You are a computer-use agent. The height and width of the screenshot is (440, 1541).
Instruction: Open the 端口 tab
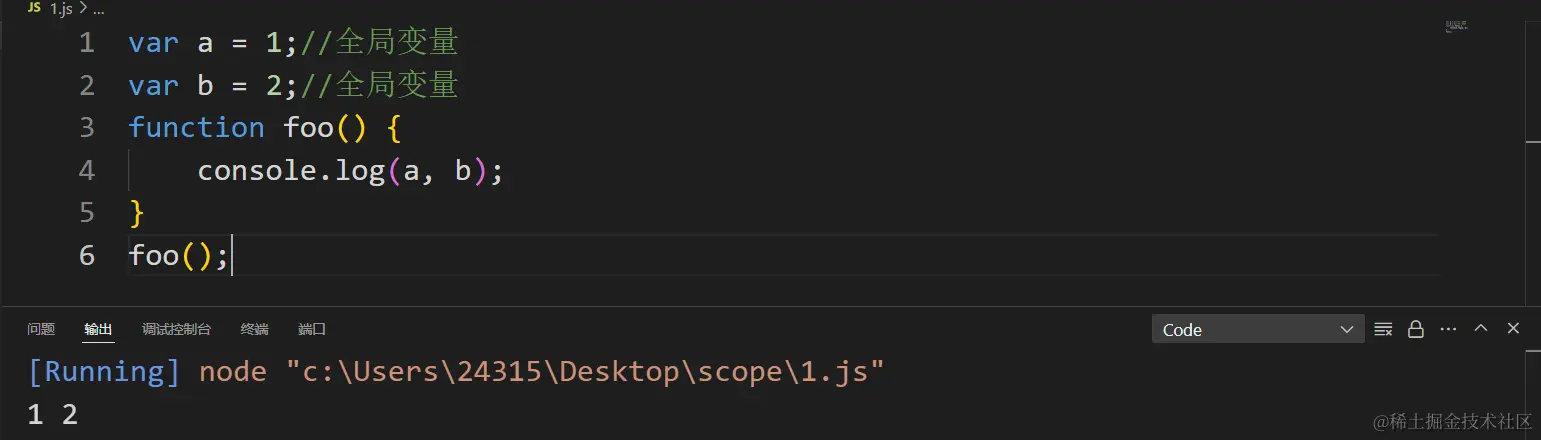coord(312,329)
